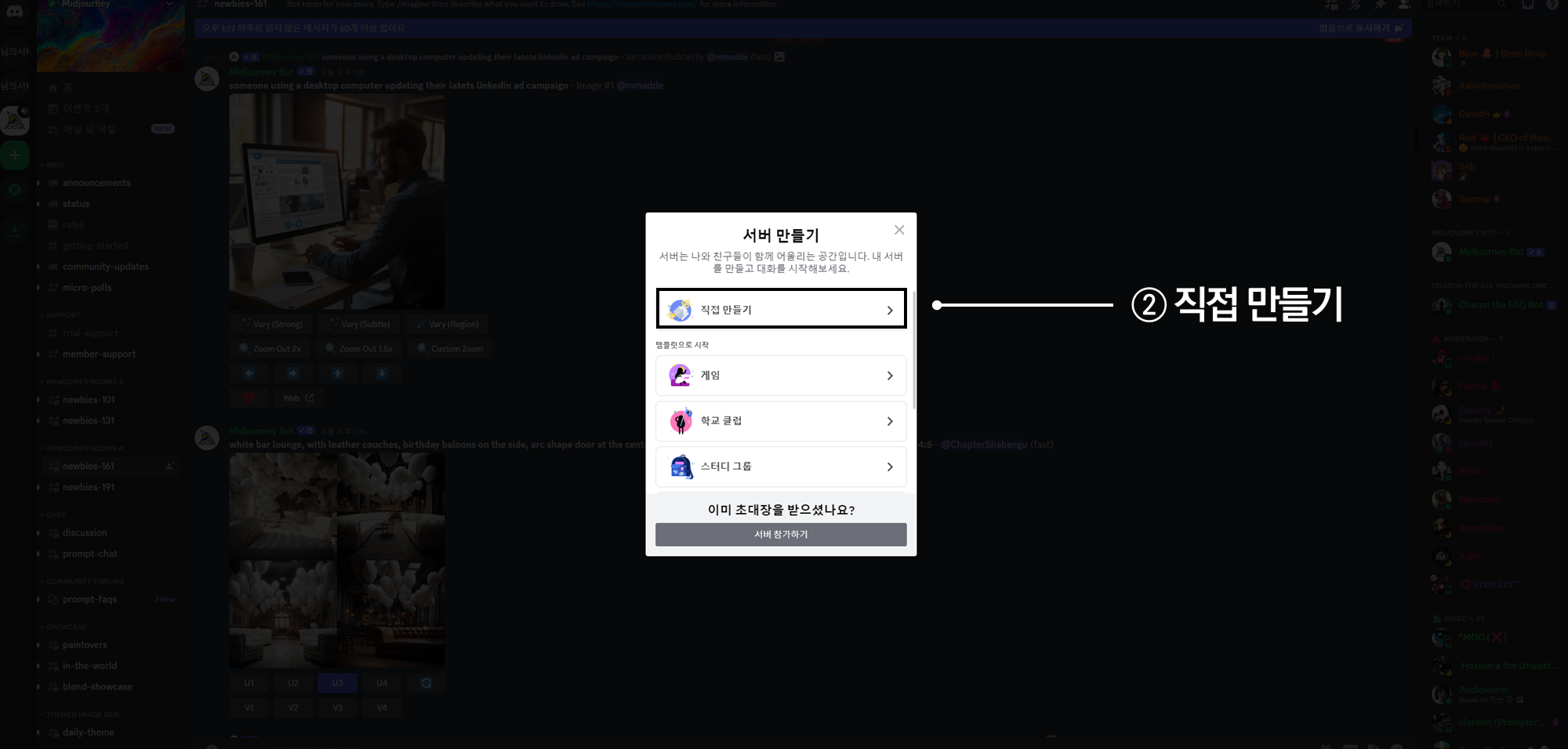The image size is (1568, 749).
Task: Click the red heart favorite button
Action: tap(249, 398)
